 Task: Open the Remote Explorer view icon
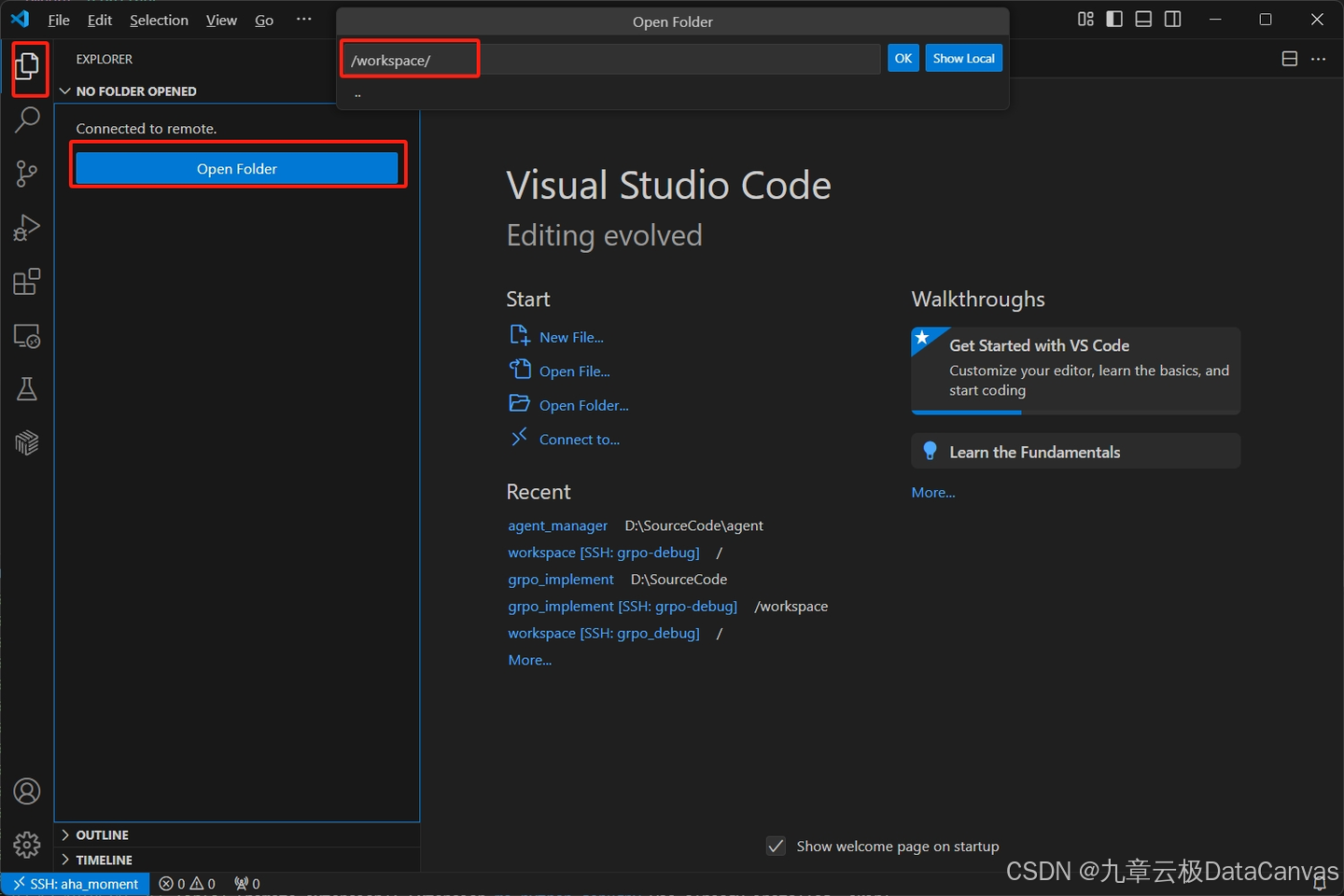tap(27, 336)
